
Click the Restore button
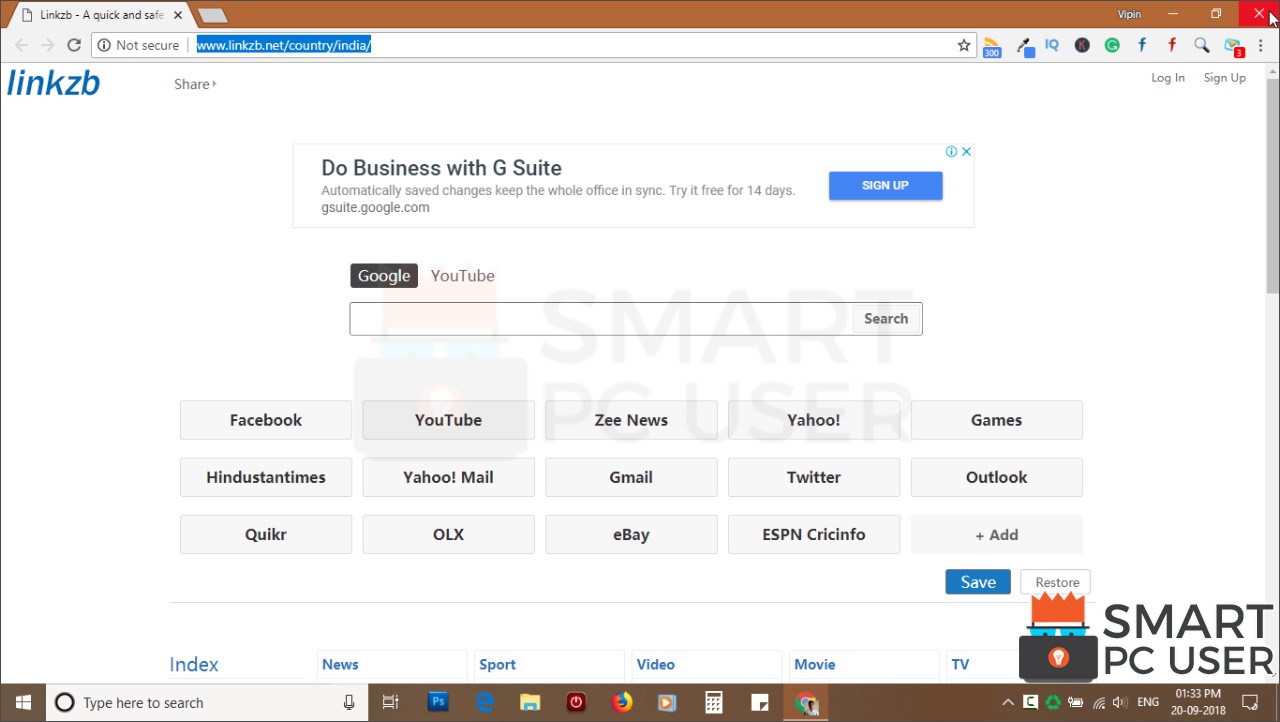pos(1057,582)
